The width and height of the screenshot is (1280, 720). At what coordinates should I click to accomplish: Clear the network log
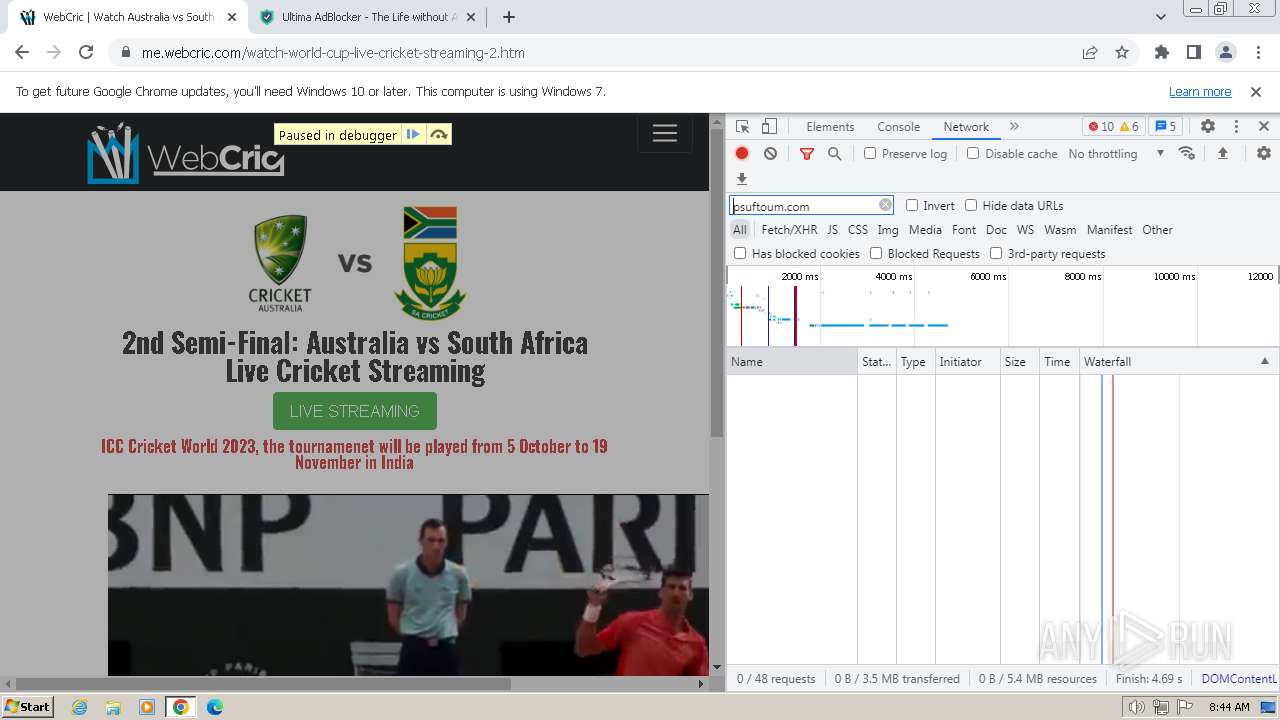click(x=770, y=153)
